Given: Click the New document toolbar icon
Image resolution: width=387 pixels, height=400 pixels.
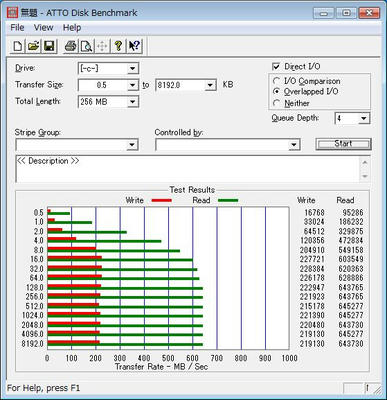Looking at the screenshot, I should pyautogui.click(x=17, y=46).
